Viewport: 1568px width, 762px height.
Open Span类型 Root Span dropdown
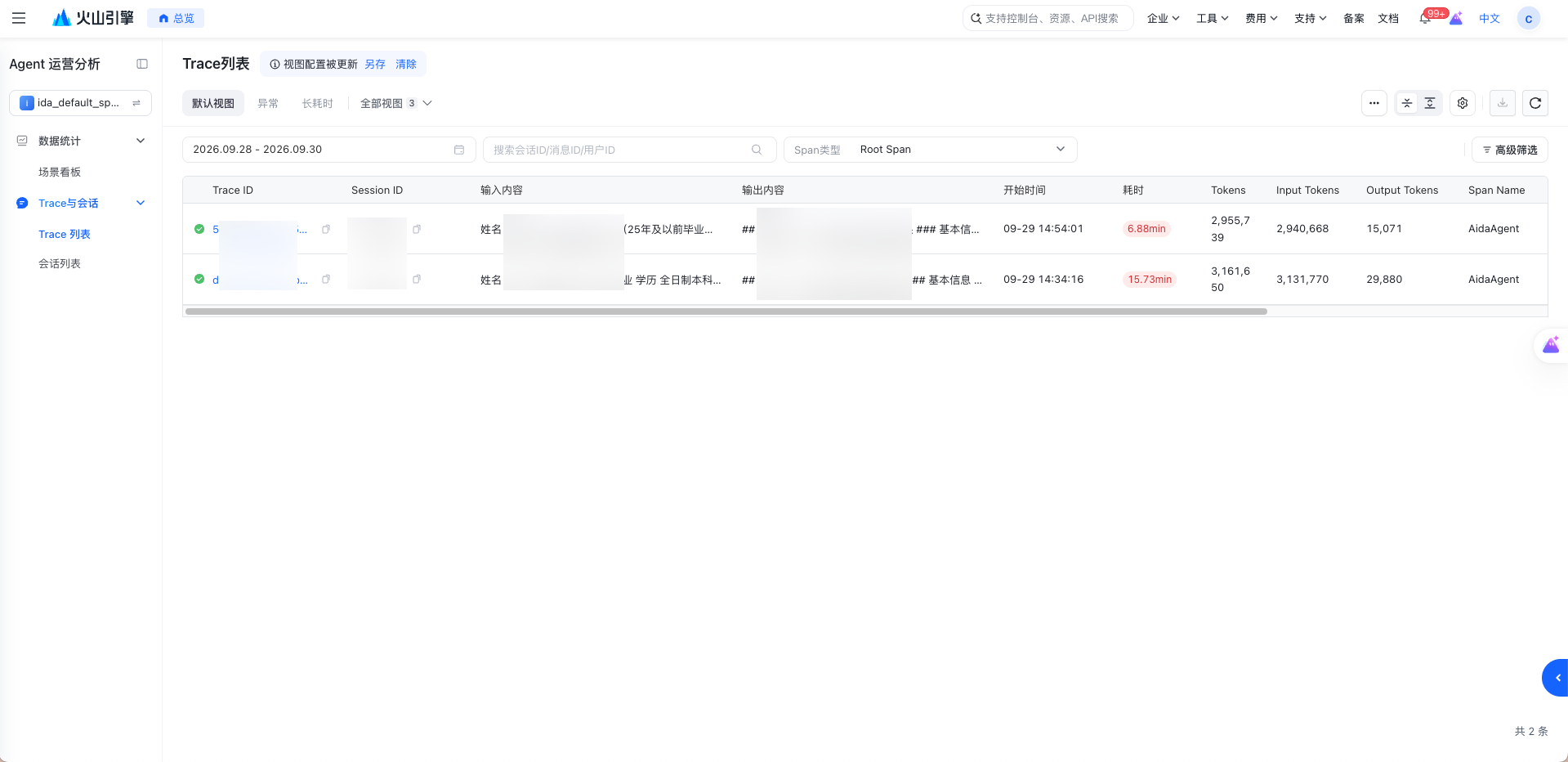pyautogui.click(x=931, y=150)
